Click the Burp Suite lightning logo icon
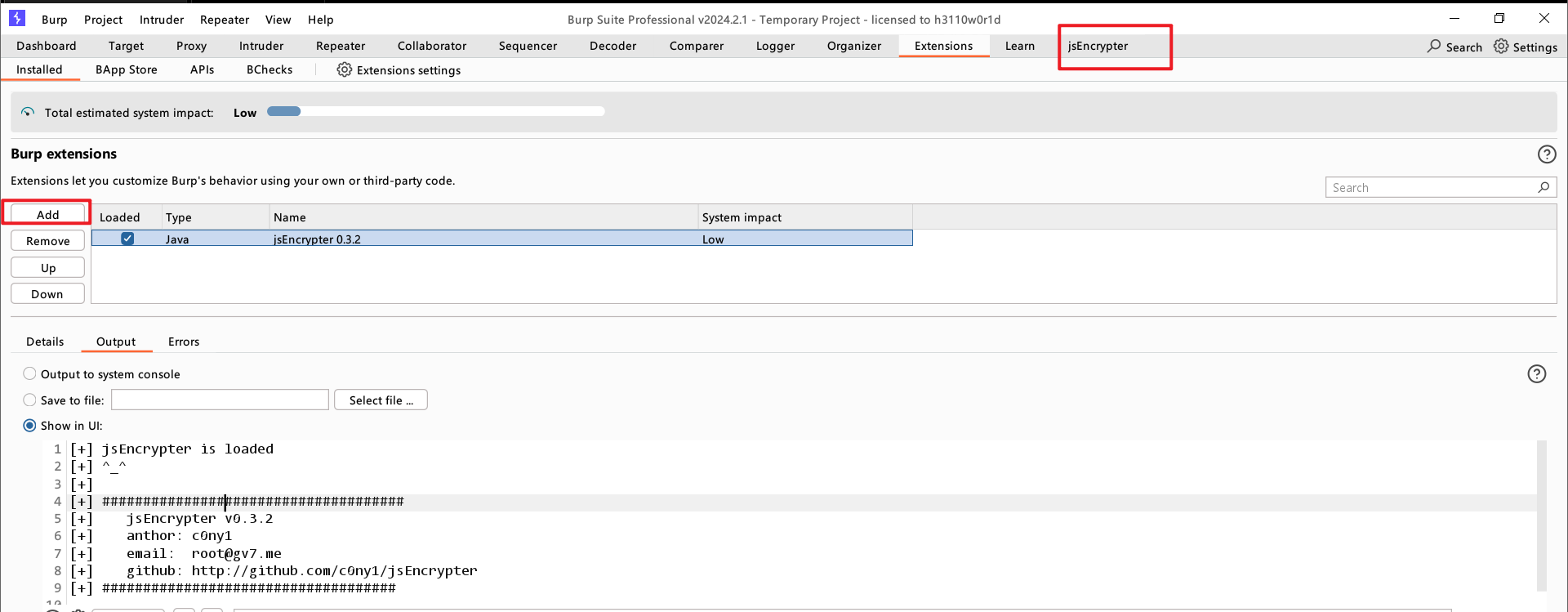1568x612 pixels. [x=17, y=18]
